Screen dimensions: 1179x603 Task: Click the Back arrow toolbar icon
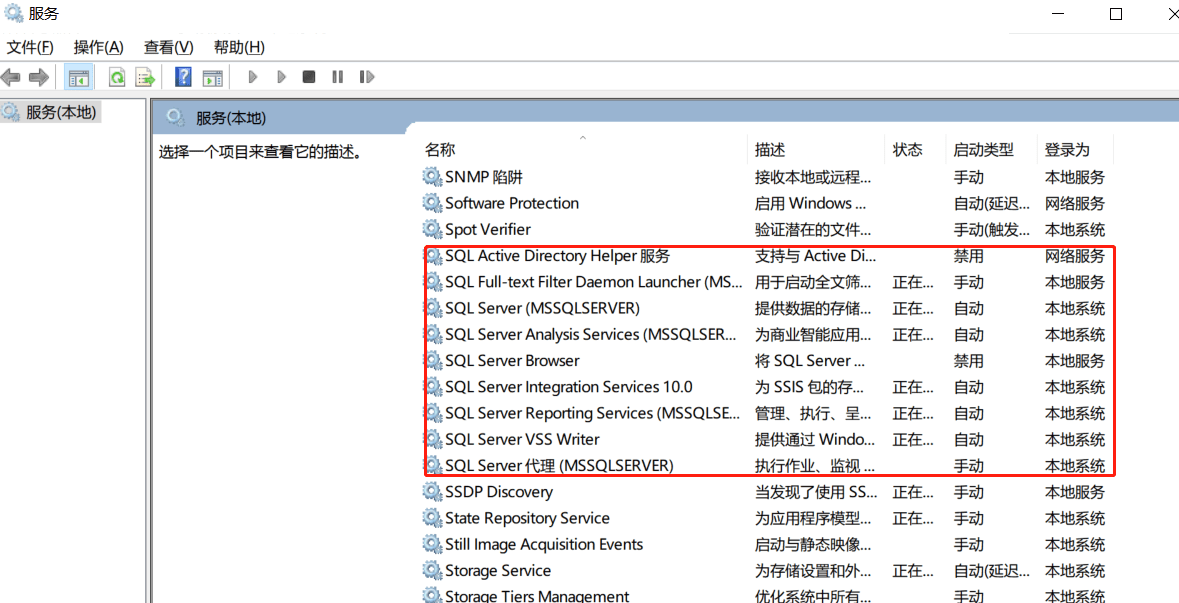[x=11, y=77]
